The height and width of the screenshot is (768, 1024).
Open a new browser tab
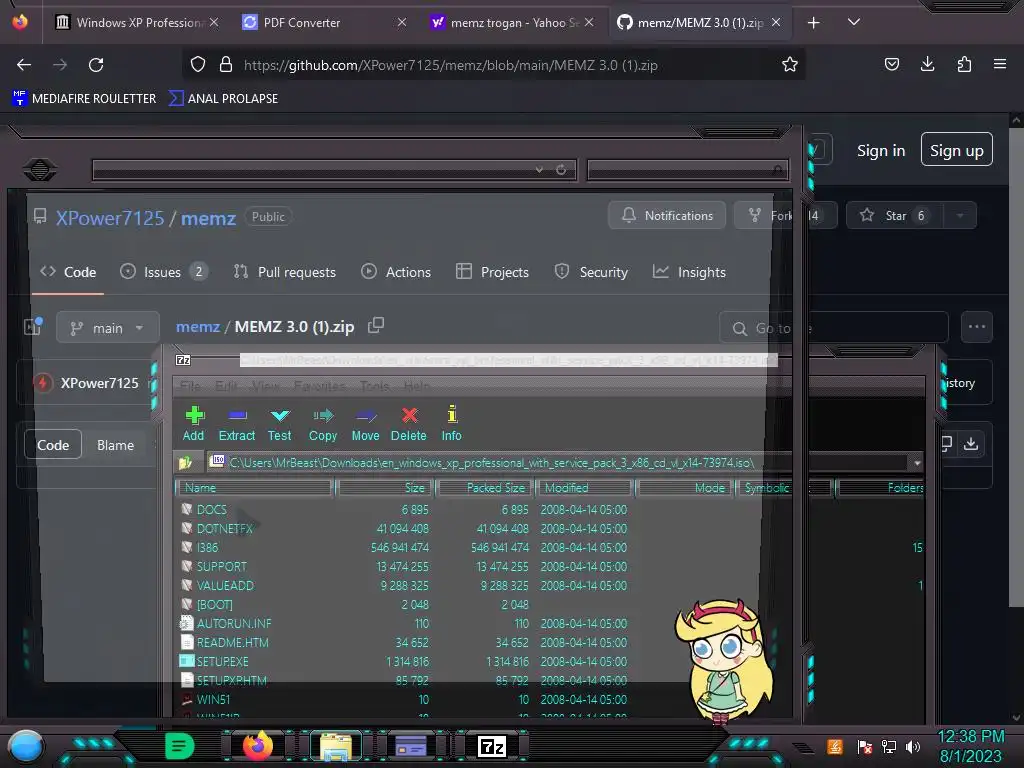point(813,23)
